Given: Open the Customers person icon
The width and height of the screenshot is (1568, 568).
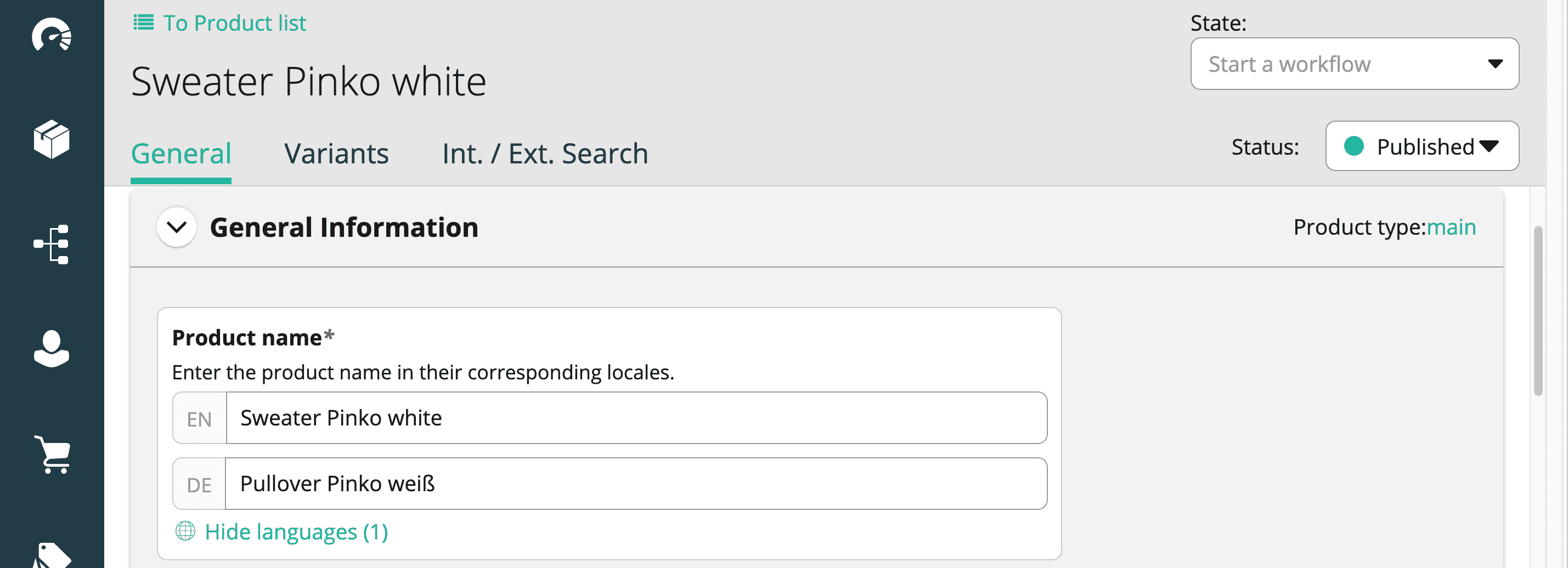Looking at the screenshot, I should click(x=52, y=349).
